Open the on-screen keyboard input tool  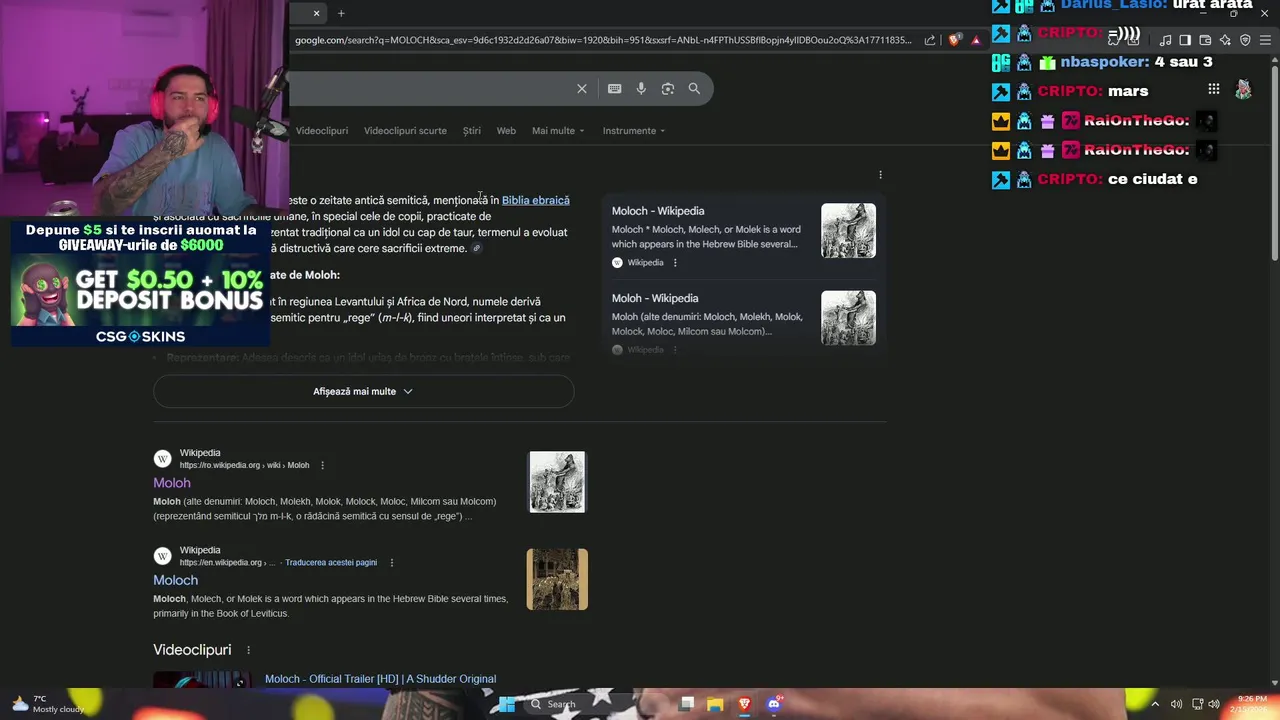(615, 89)
